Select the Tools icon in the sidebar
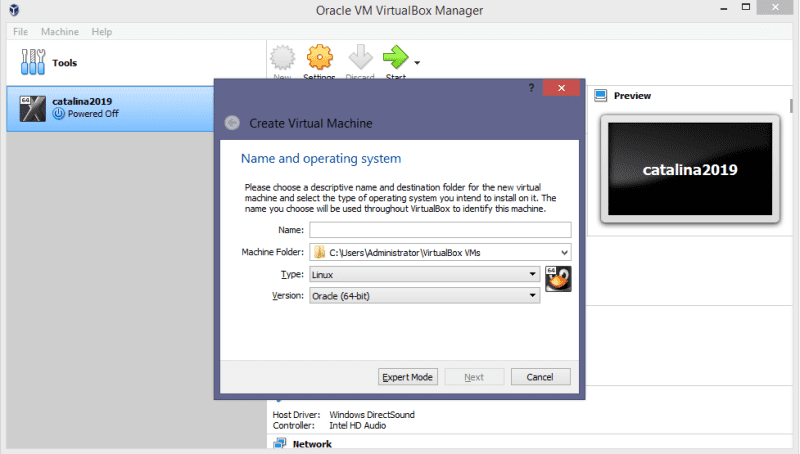This screenshot has height=454, width=800. point(33,62)
